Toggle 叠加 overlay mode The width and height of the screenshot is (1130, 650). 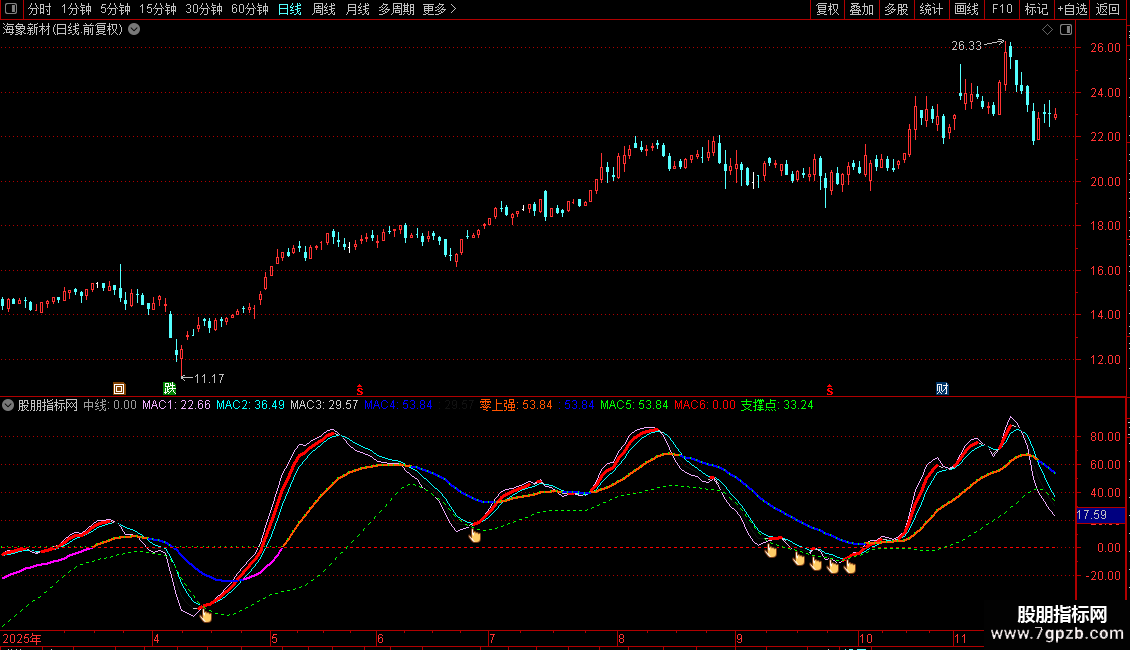point(861,10)
